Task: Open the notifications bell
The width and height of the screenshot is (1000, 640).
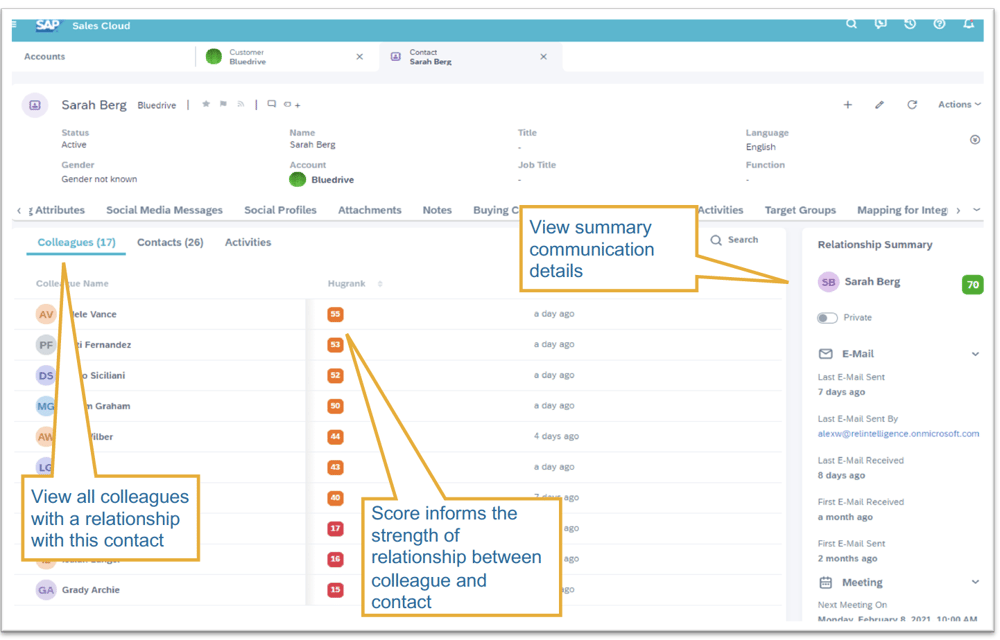Action: 969,24
